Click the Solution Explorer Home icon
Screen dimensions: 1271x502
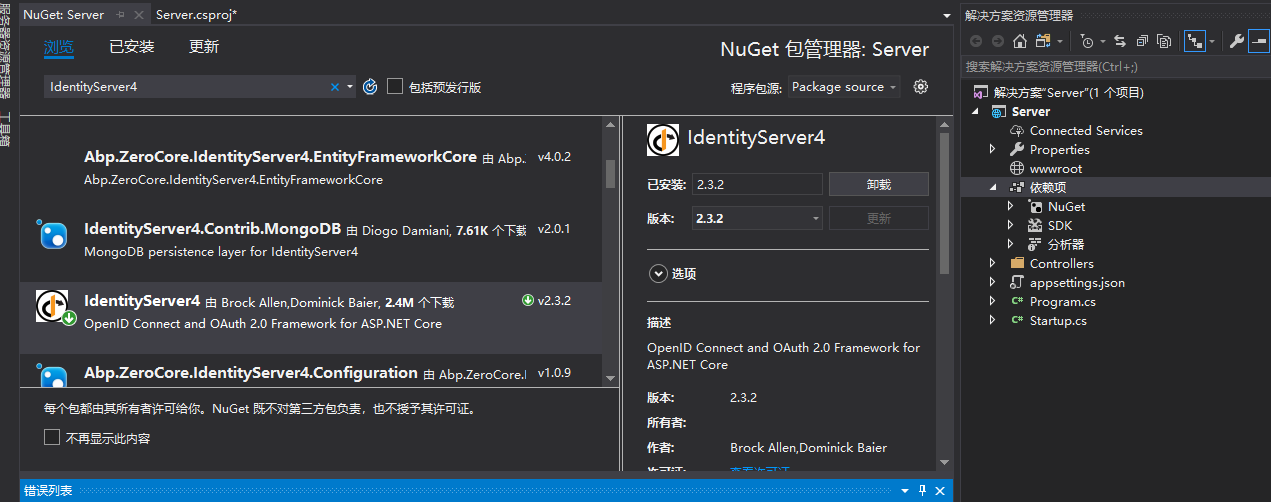1019,41
